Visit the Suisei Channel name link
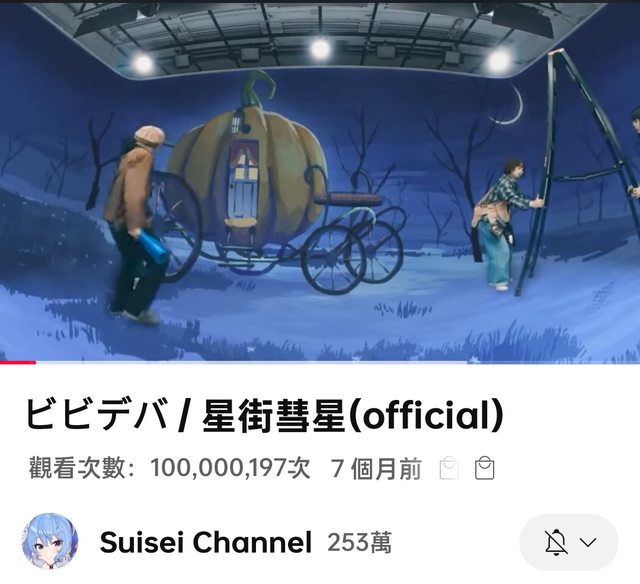This screenshot has width=640, height=584. click(x=206, y=542)
